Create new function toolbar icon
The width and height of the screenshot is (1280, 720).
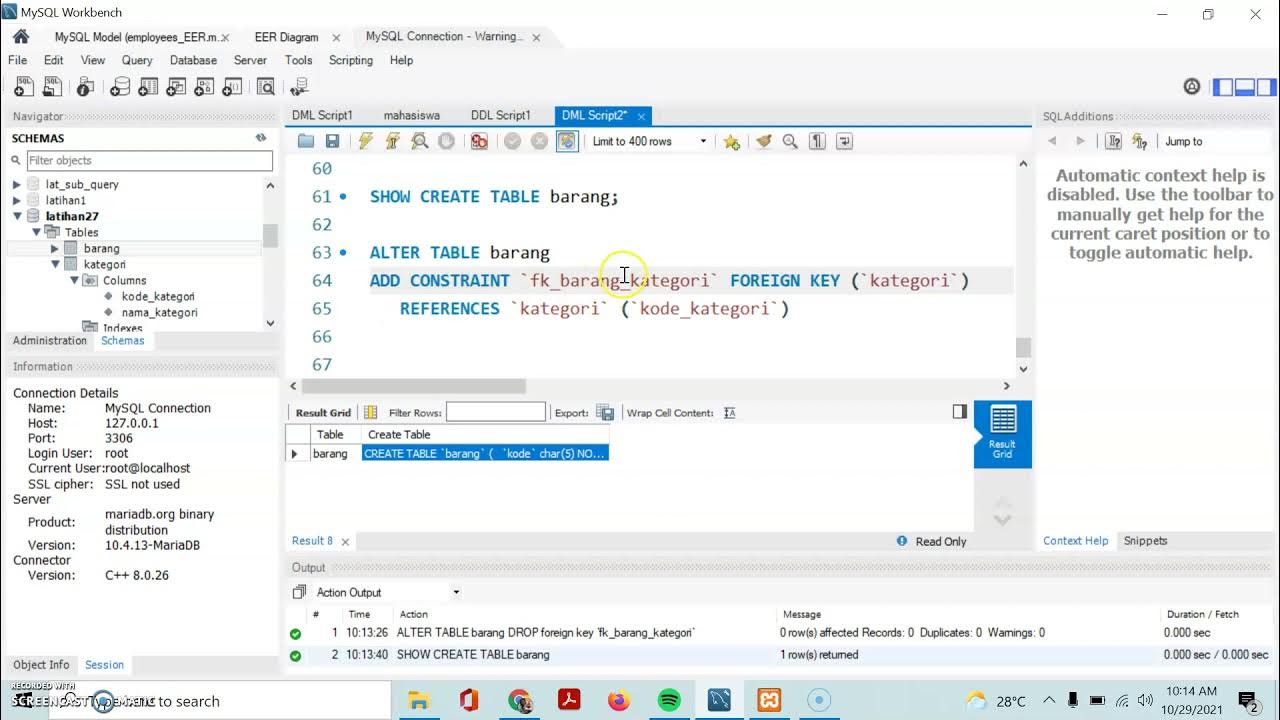click(x=235, y=87)
